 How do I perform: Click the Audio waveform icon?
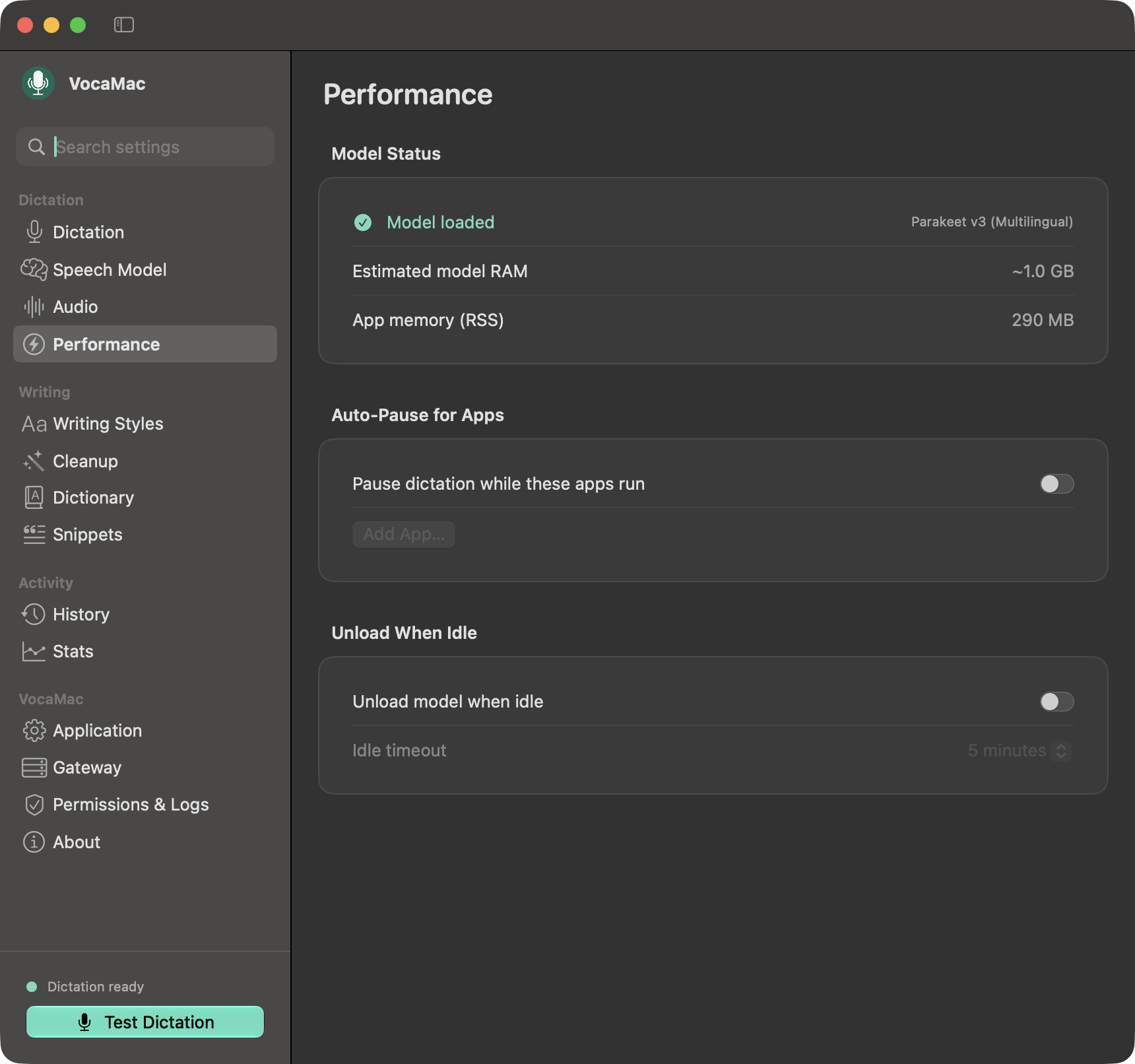(x=34, y=307)
